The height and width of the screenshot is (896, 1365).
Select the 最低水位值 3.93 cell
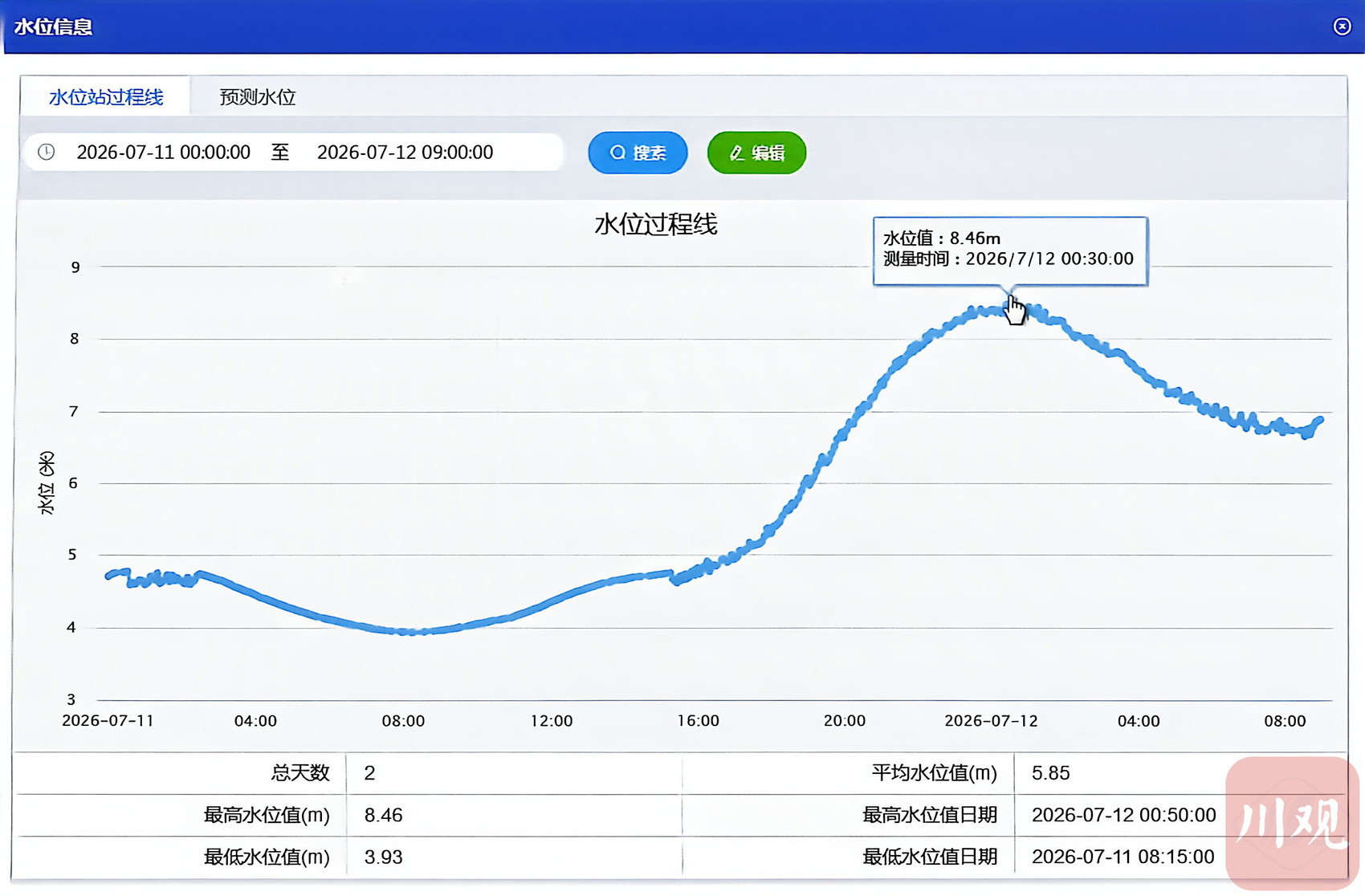[x=514, y=857]
